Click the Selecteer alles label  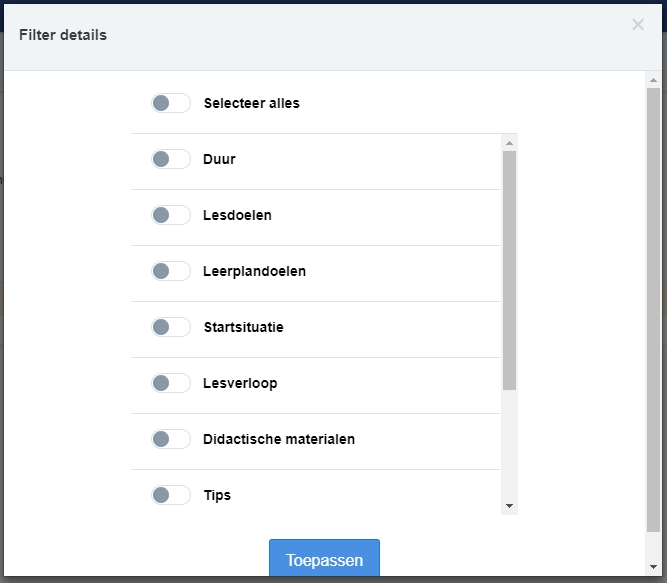pyautogui.click(x=251, y=103)
